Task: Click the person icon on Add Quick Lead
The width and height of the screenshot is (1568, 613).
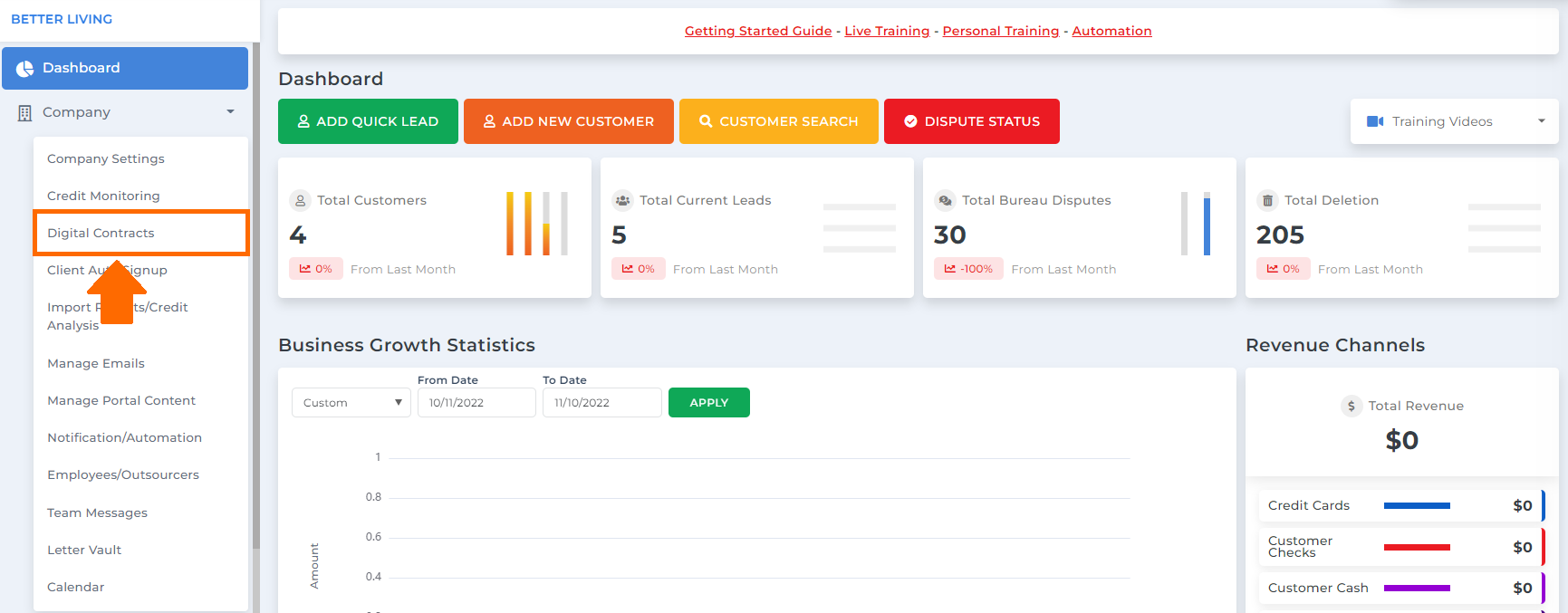Action: coord(303,121)
